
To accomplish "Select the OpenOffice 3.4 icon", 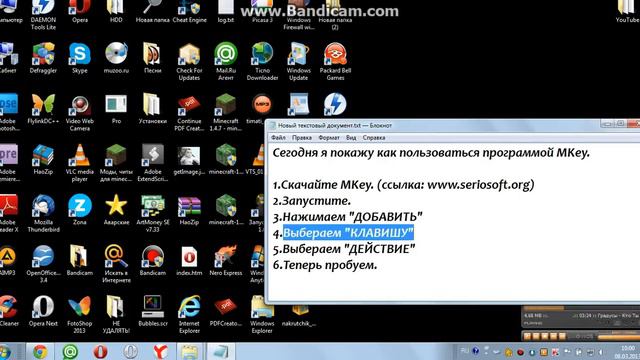I will [43, 264].
